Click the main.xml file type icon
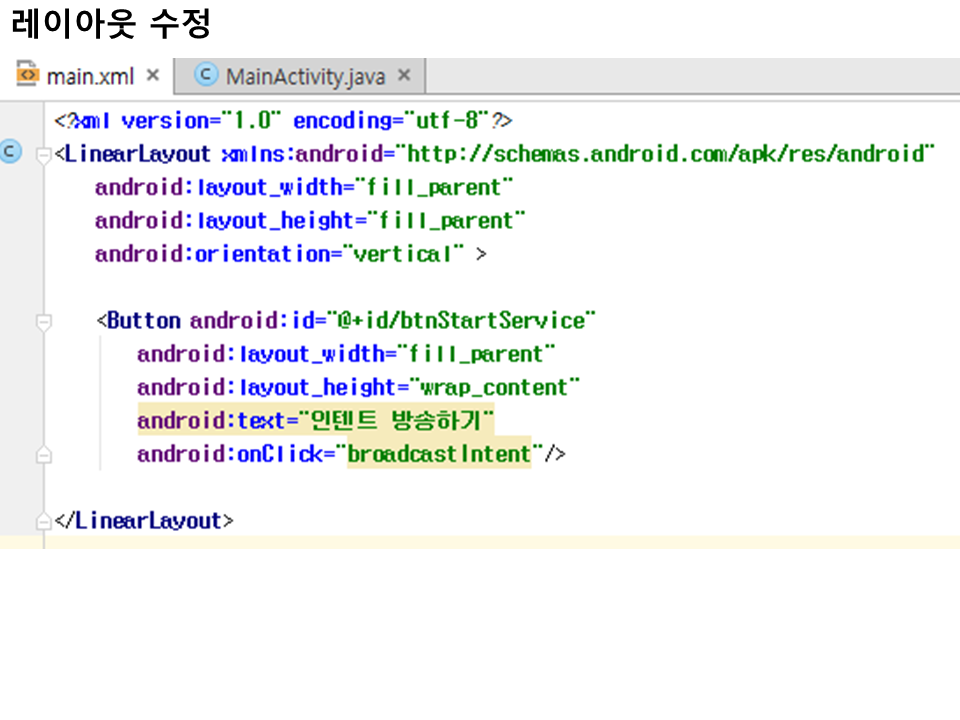This screenshot has width=960, height=720. pyautogui.click(x=28, y=76)
